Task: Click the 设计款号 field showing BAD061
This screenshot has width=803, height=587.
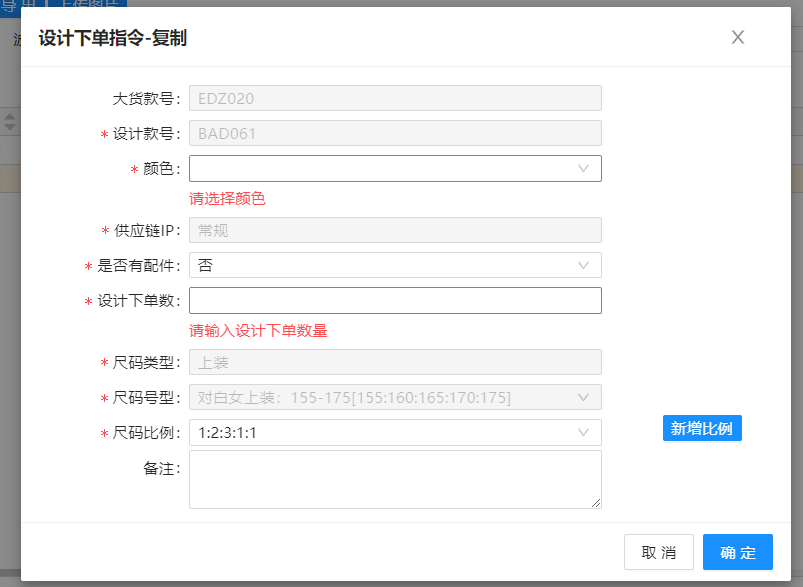Action: tap(395, 133)
